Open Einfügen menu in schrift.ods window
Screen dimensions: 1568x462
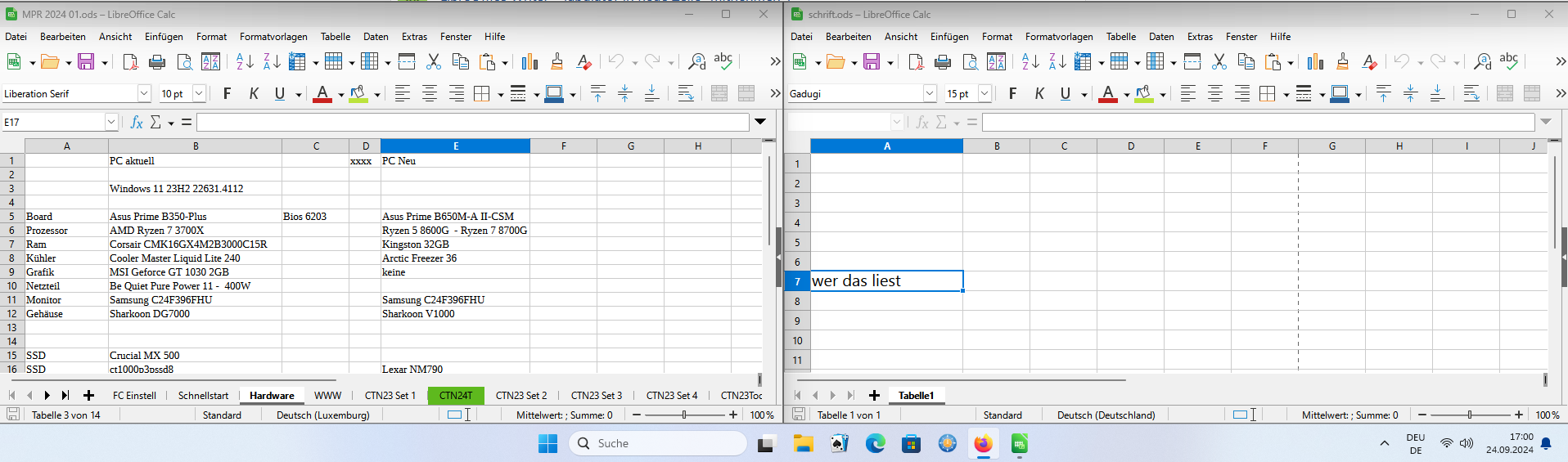point(949,37)
